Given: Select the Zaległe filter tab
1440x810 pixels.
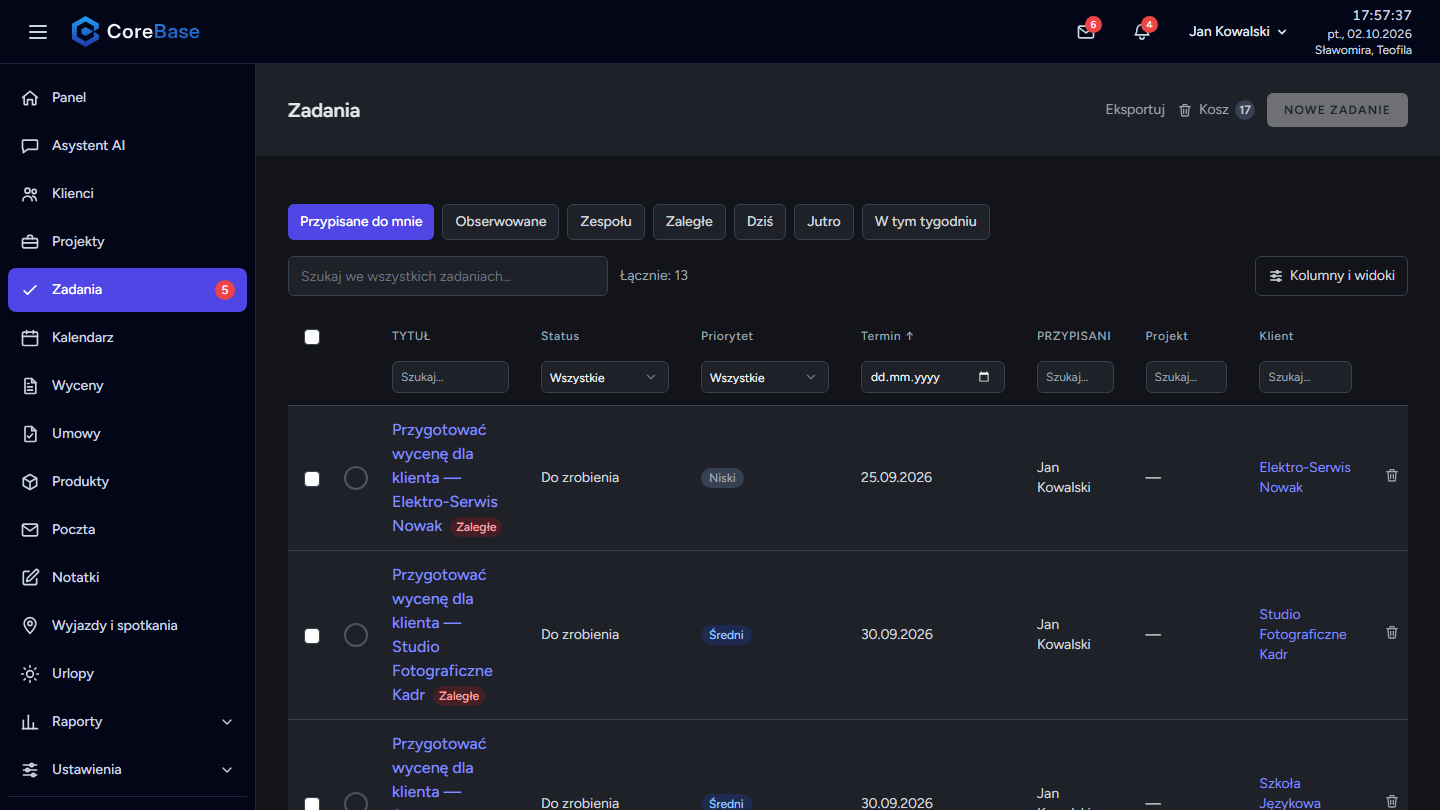Looking at the screenshot, I should [690, 222].
